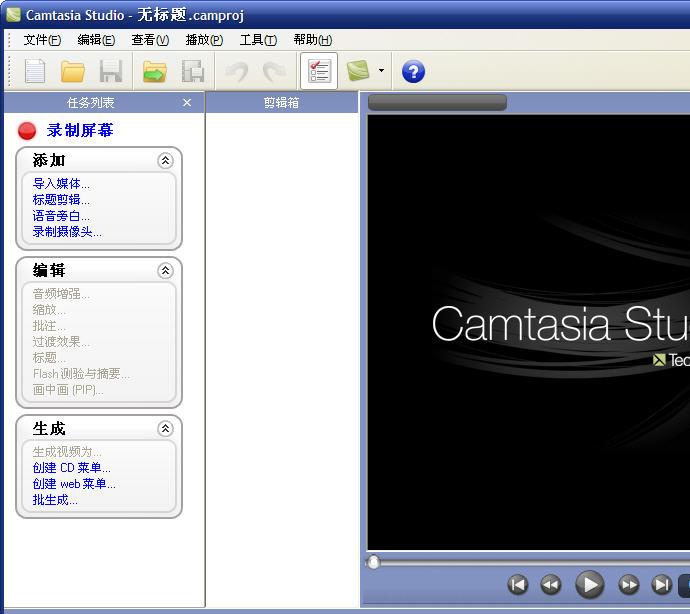This screenshot has height=614, width=690.
Task: Click the preview seek slider handle
Action: pyautogui.click(x=373, y=562)
